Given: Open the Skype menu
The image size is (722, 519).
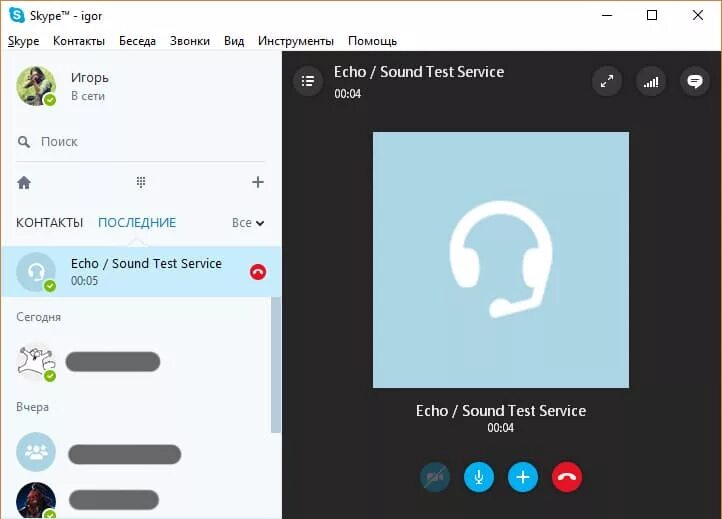Looking at the screenshot, I should (x=23, y=41).
